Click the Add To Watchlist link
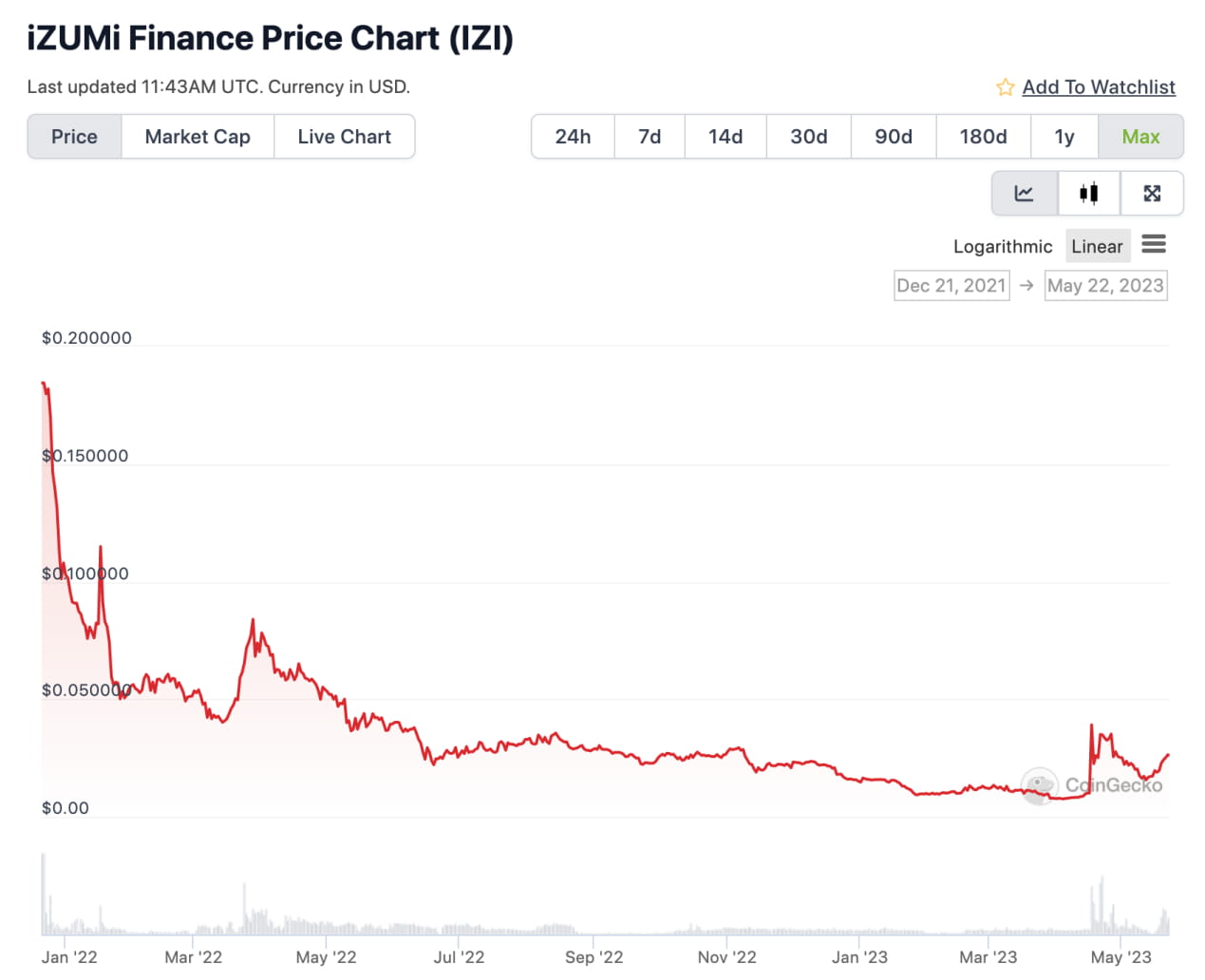This screenshot has width=1205, height=980. (x=1099, y=87)
